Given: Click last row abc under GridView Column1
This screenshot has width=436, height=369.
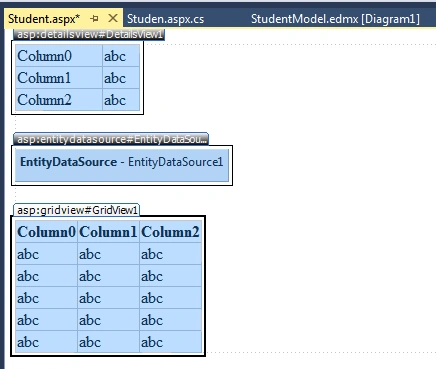Looking at the screenshot, I should click(108, 342).
